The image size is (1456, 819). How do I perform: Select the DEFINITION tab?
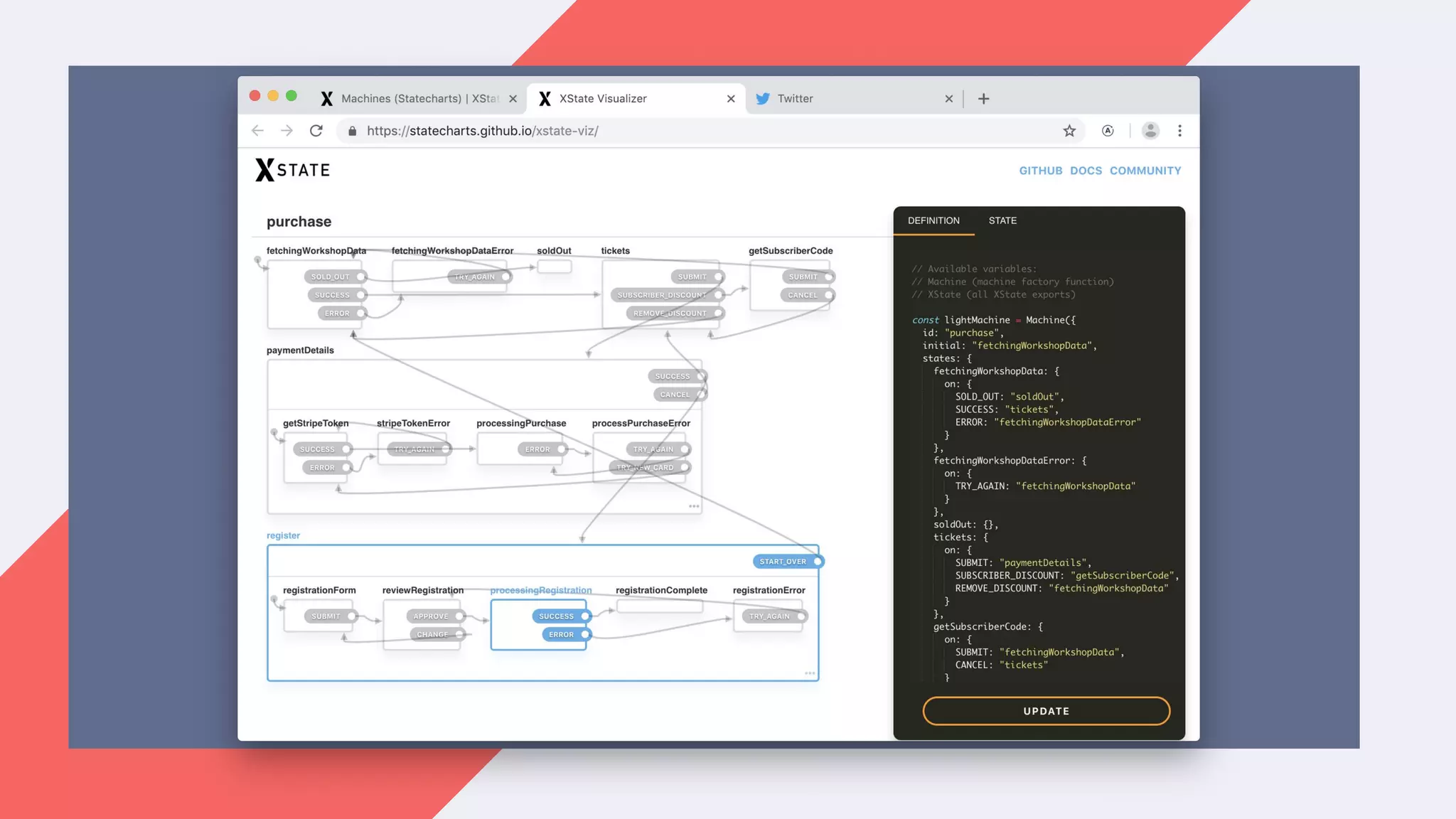(x=933, y=220)
